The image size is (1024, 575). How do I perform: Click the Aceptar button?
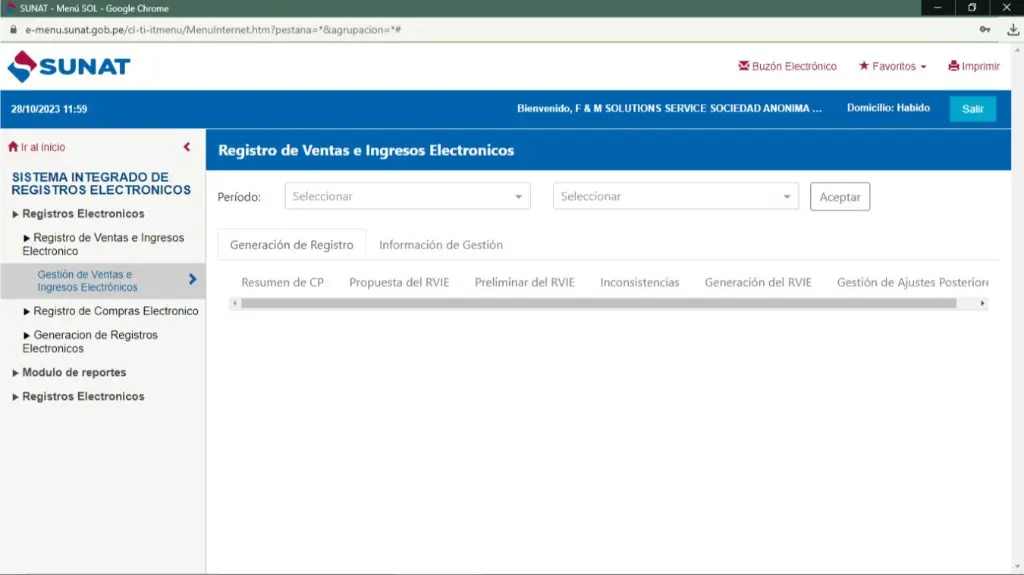[839, 197]
